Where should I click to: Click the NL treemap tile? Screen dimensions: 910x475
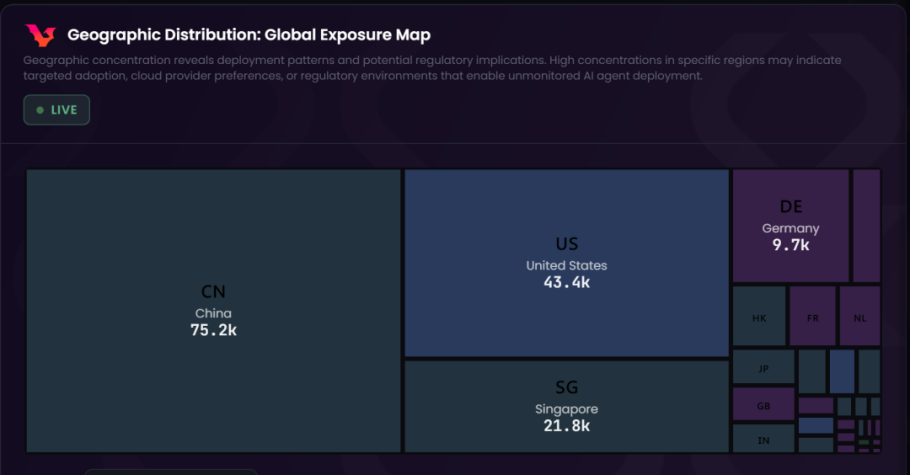pyautogui.click(x=859, y=316)
